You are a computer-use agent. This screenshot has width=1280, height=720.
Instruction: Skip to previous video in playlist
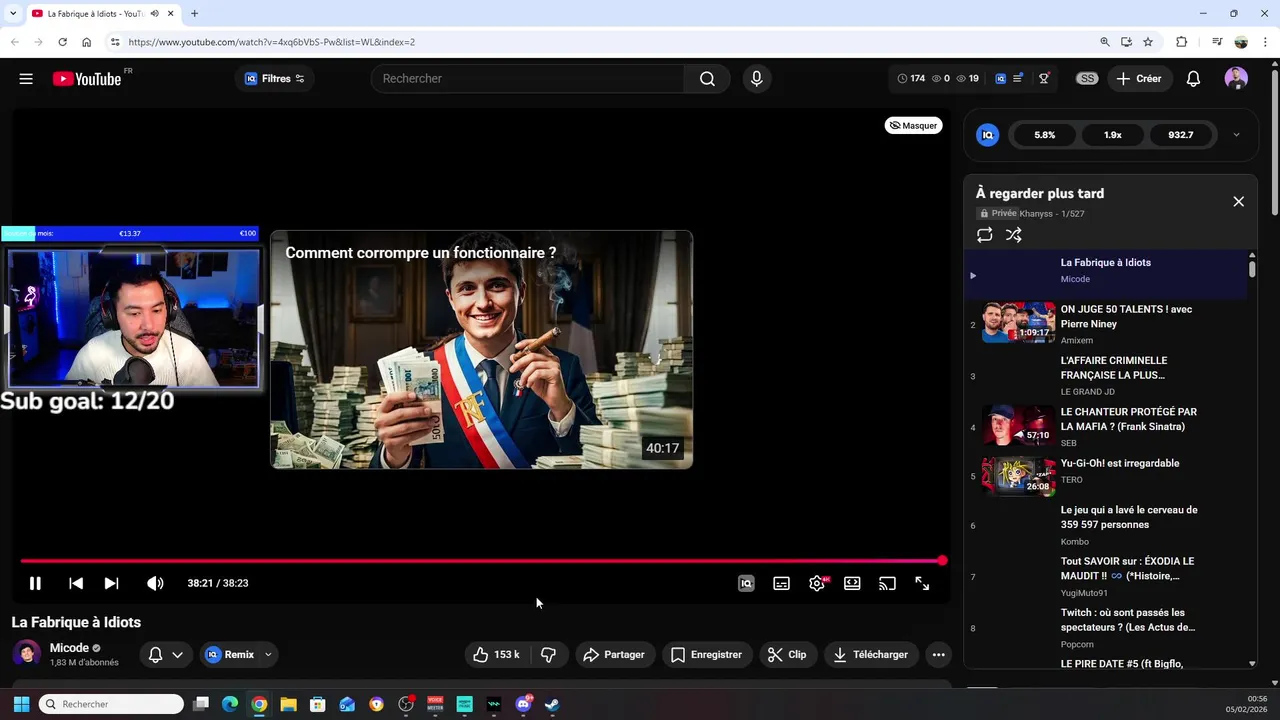point(76,583)
